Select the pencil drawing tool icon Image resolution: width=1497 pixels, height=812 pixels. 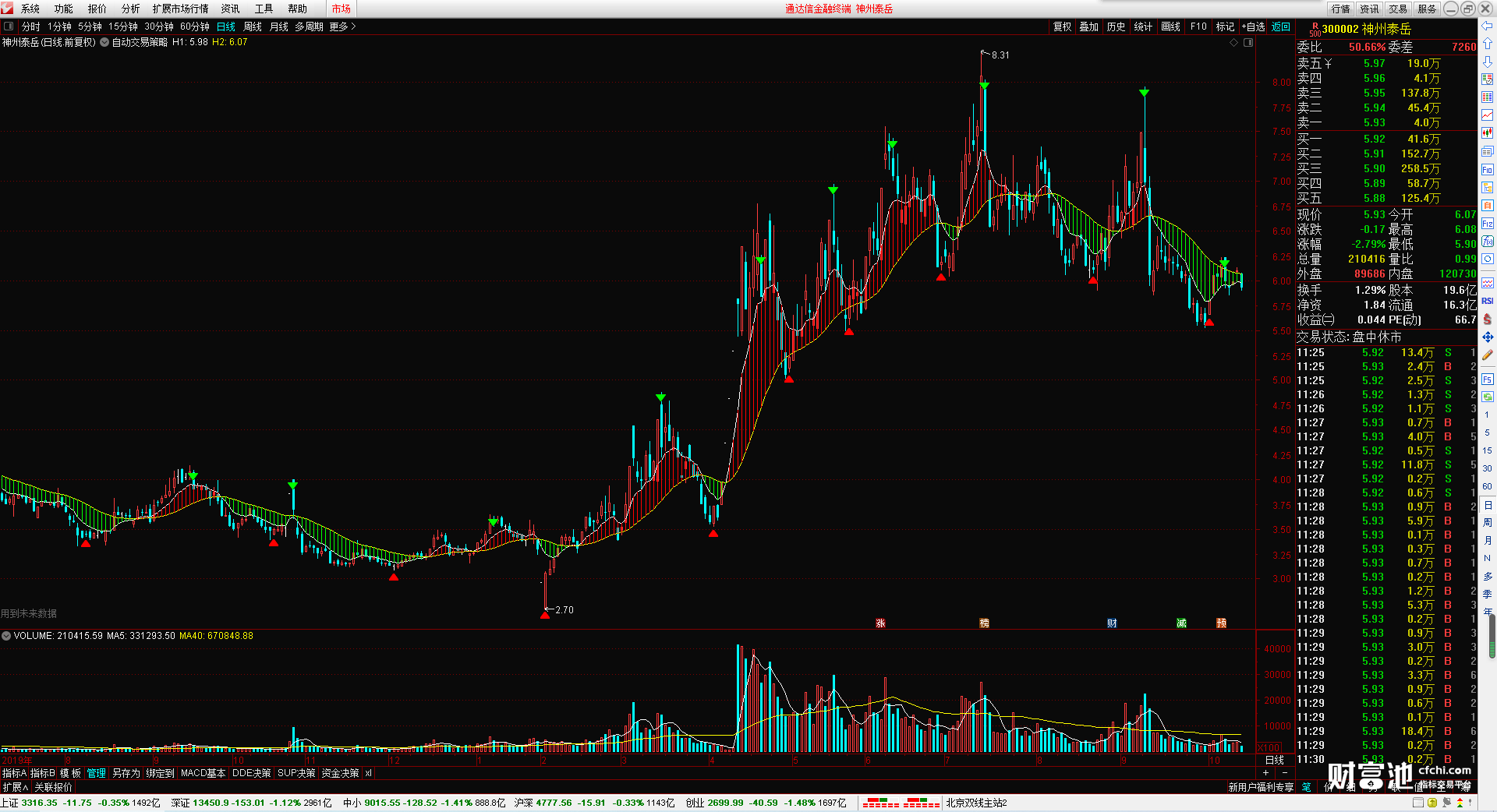pyautogui.click(x=1488, y=354)
